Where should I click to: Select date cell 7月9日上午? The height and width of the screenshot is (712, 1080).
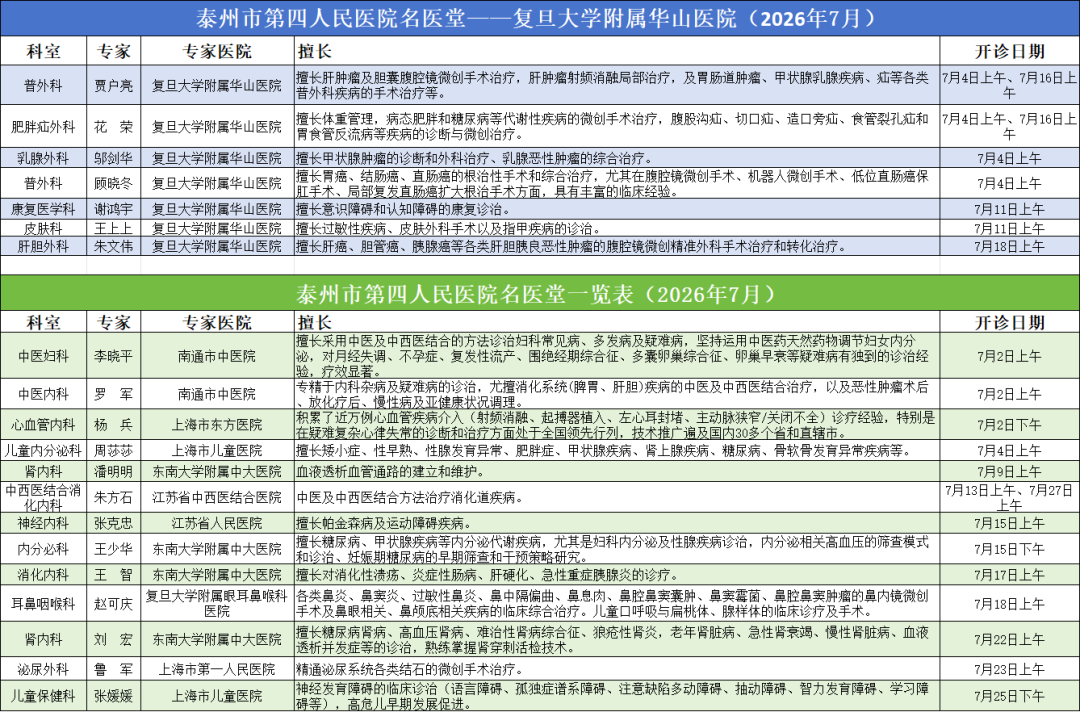[x=1009, y=472]
